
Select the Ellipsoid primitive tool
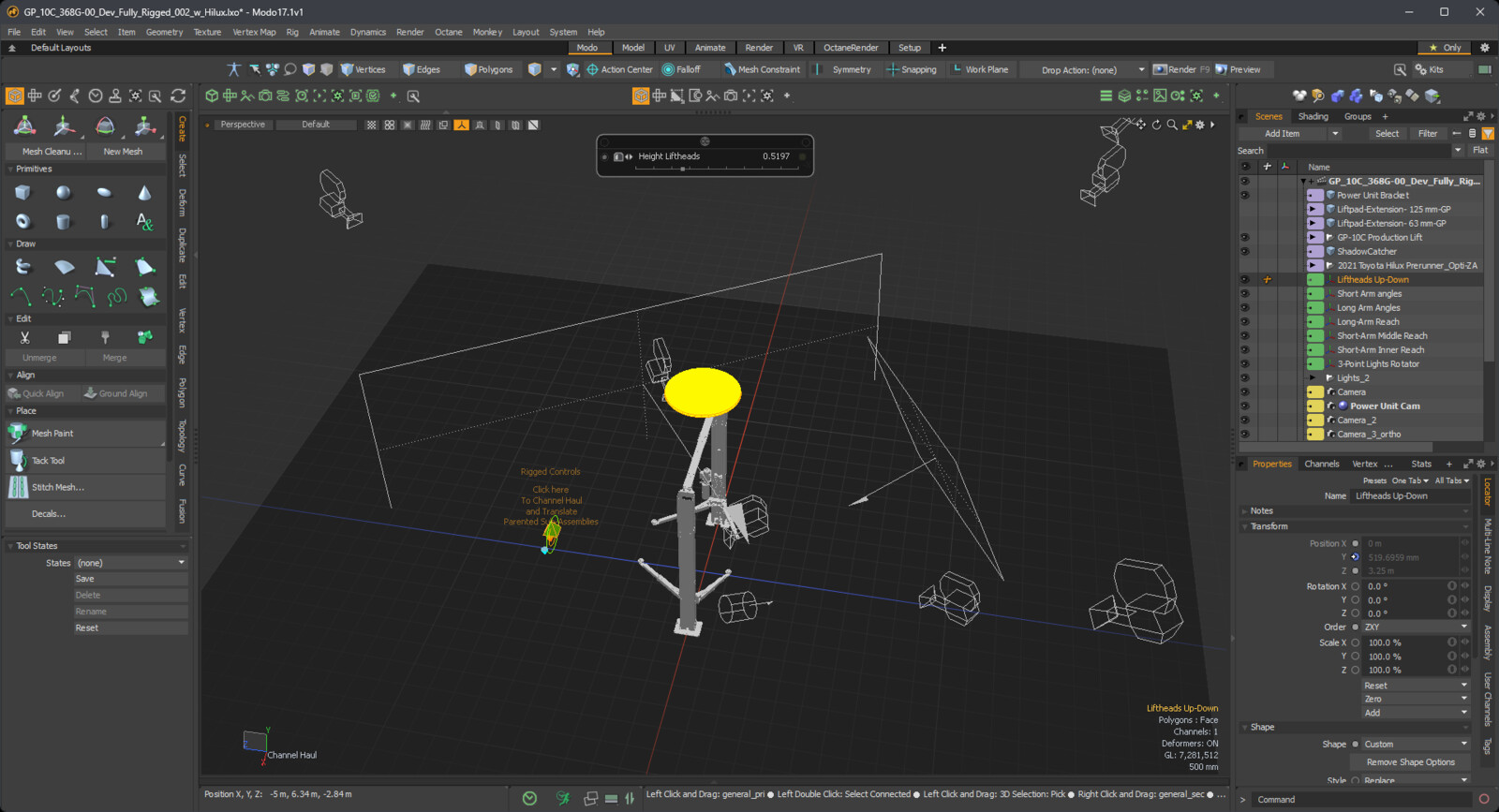point(104,192)
